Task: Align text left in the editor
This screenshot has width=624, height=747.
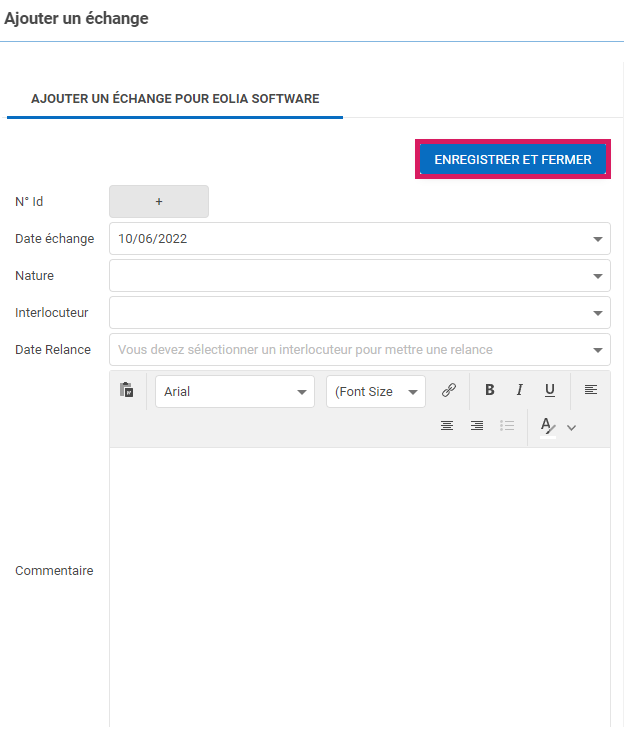Action: click(591, 390)
